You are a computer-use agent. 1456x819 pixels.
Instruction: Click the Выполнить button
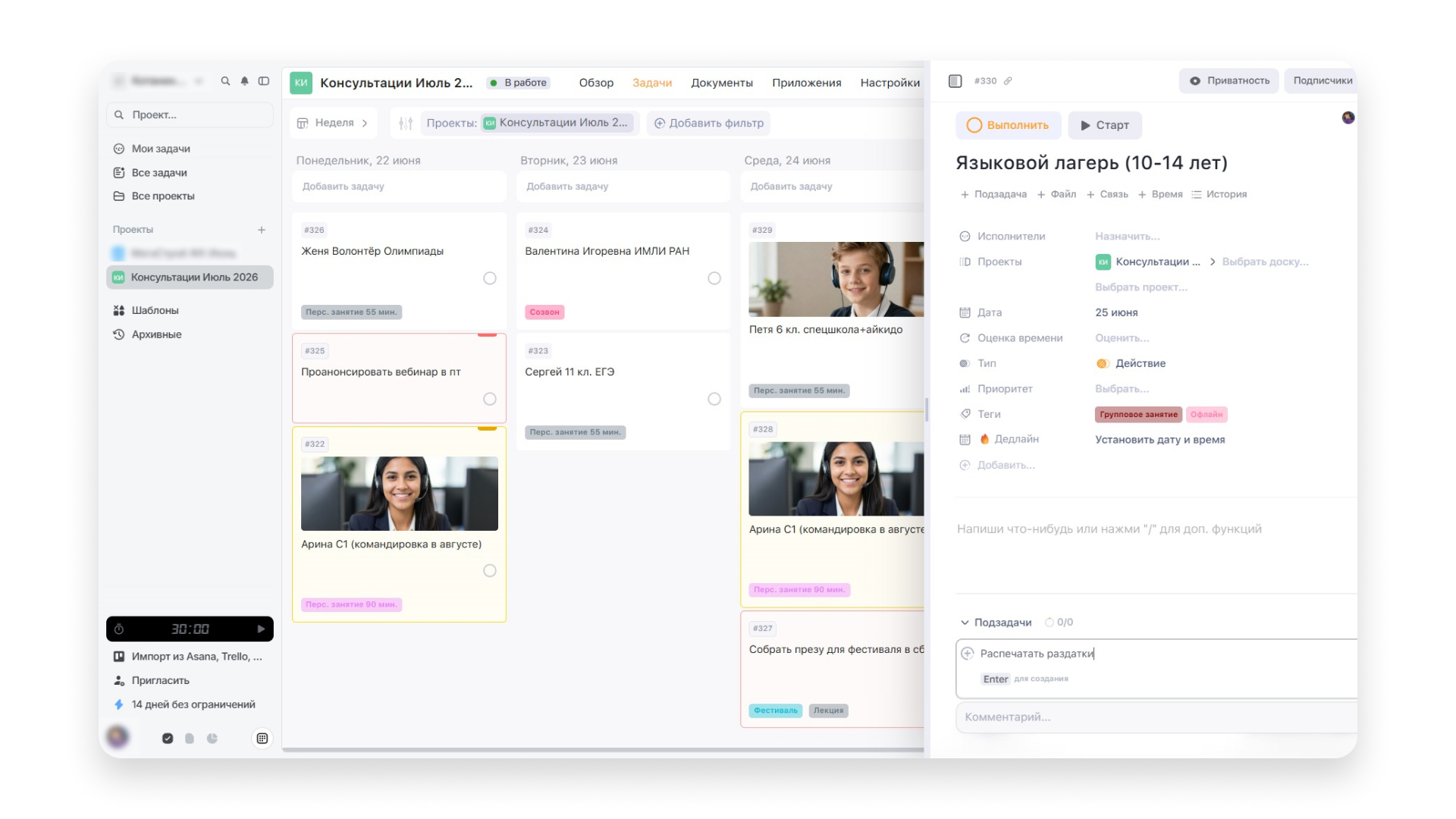coord(1009,125)
